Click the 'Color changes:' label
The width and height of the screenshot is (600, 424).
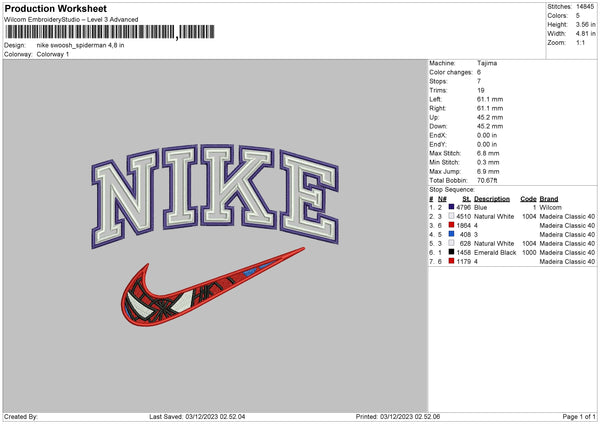tap(451, 72)
